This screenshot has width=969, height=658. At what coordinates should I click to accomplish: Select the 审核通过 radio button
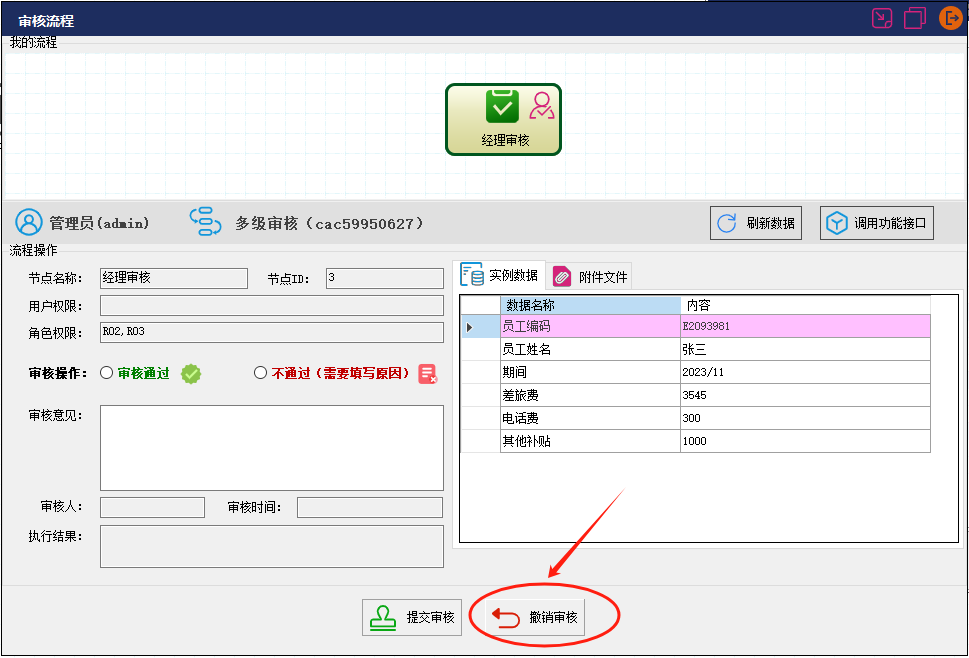click(106, 373)
